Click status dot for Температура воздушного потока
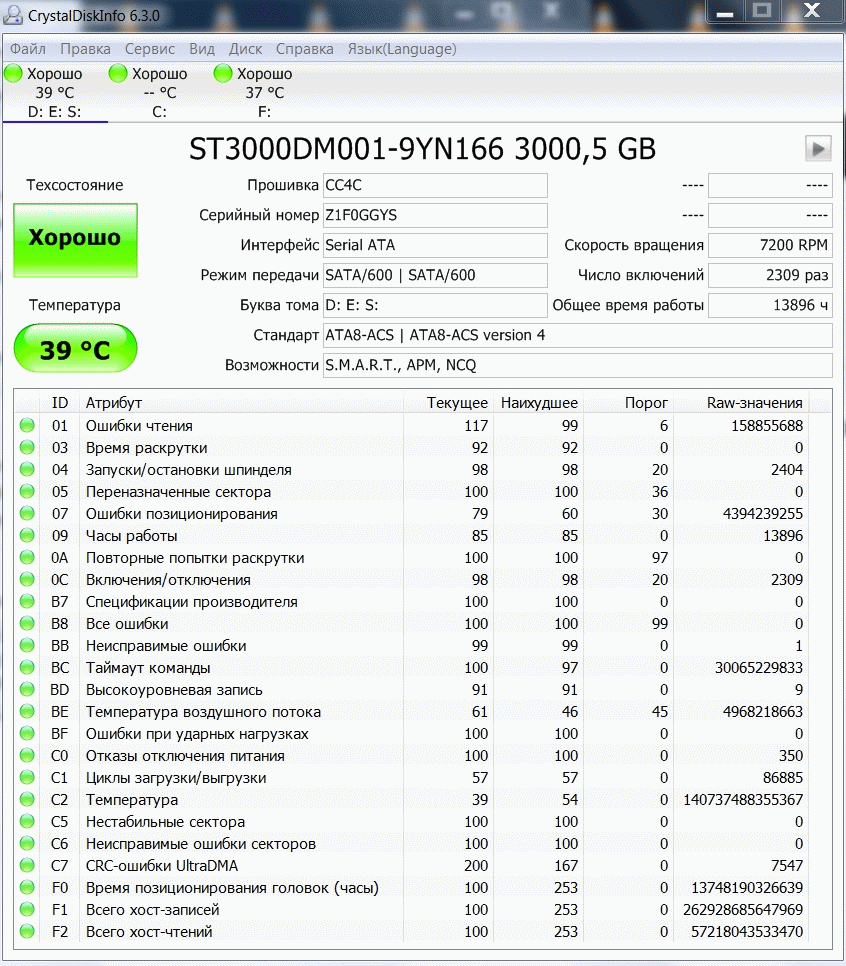The height and width of the screenshot is (966, 846). 27,711
